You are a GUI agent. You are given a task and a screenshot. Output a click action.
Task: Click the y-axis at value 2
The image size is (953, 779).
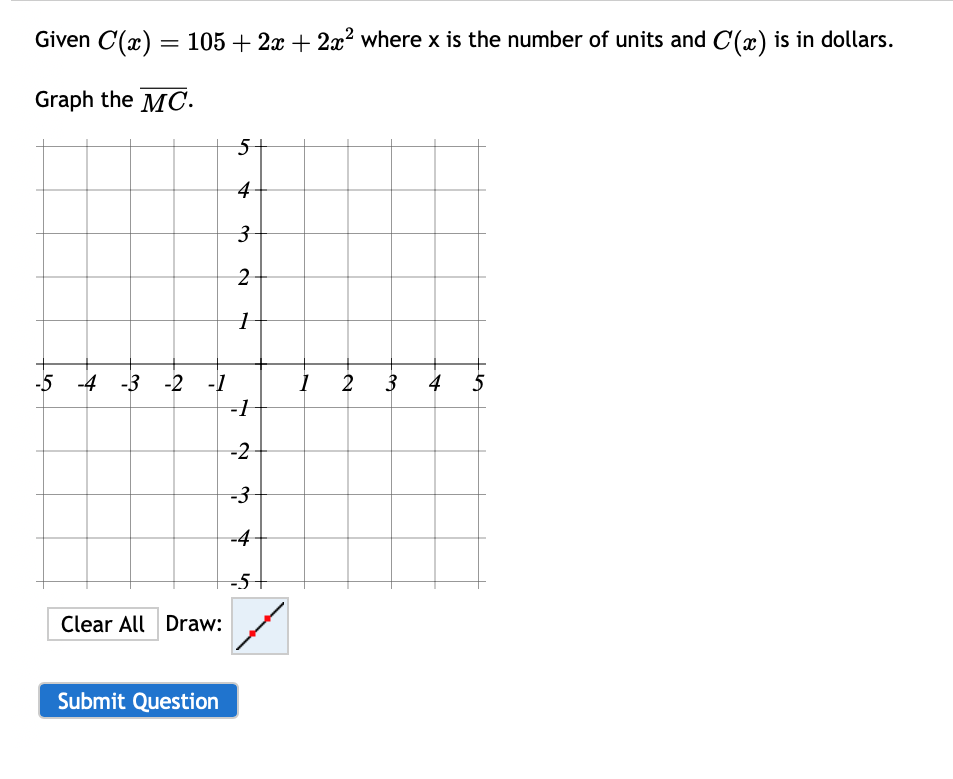261,277
